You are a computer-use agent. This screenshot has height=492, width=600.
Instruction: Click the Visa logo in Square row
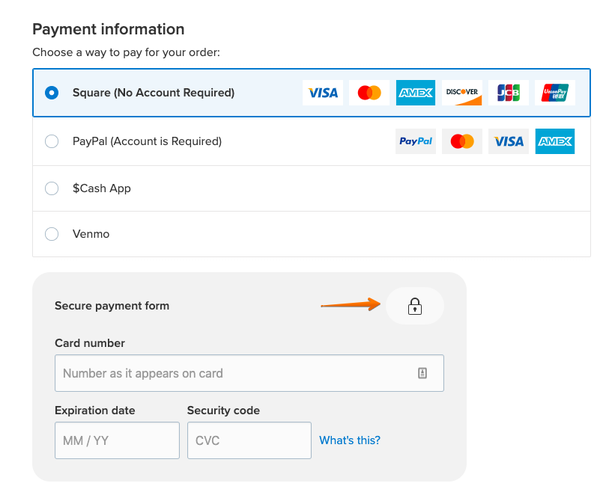click(x=323, y=93)
